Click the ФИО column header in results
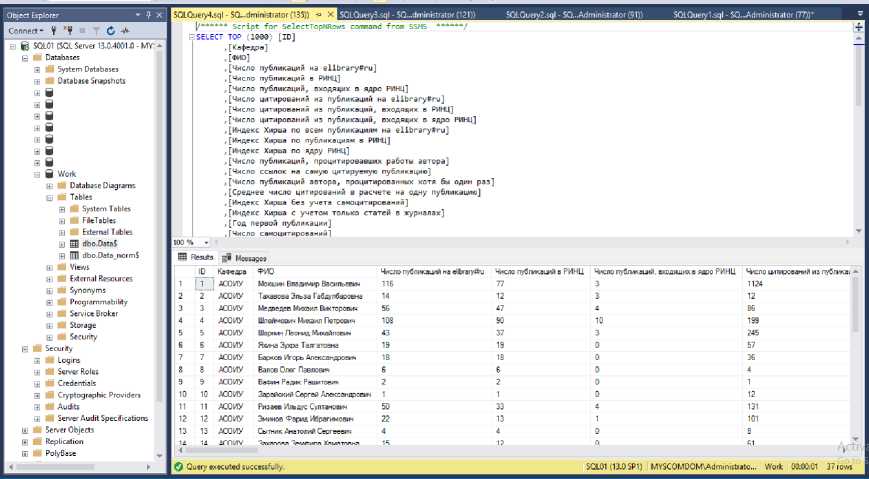Screen dimensions: 869x479 point(266,271)
